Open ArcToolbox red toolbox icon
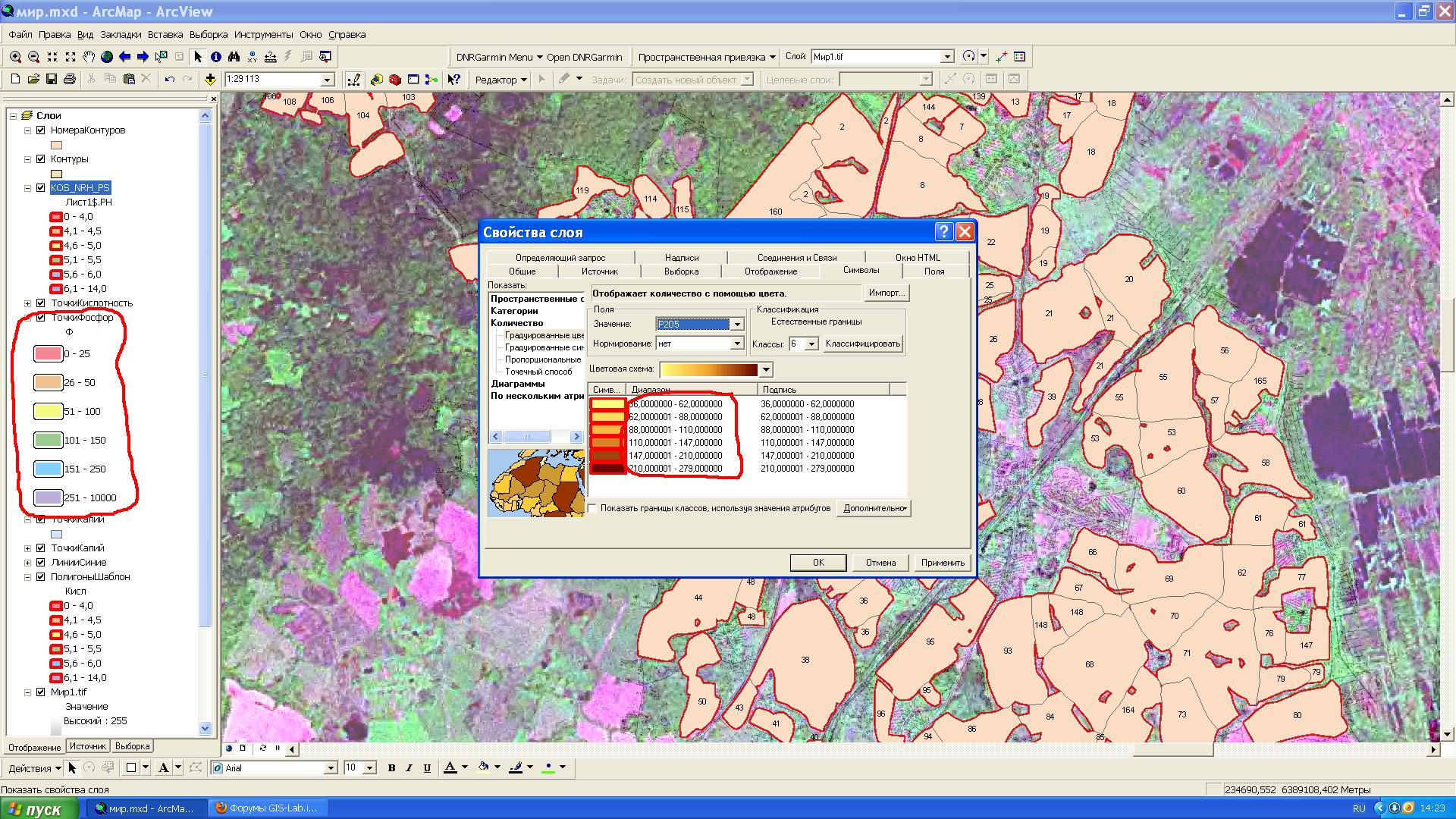Viewport: 1456px width, 819px height. [395, 80]
